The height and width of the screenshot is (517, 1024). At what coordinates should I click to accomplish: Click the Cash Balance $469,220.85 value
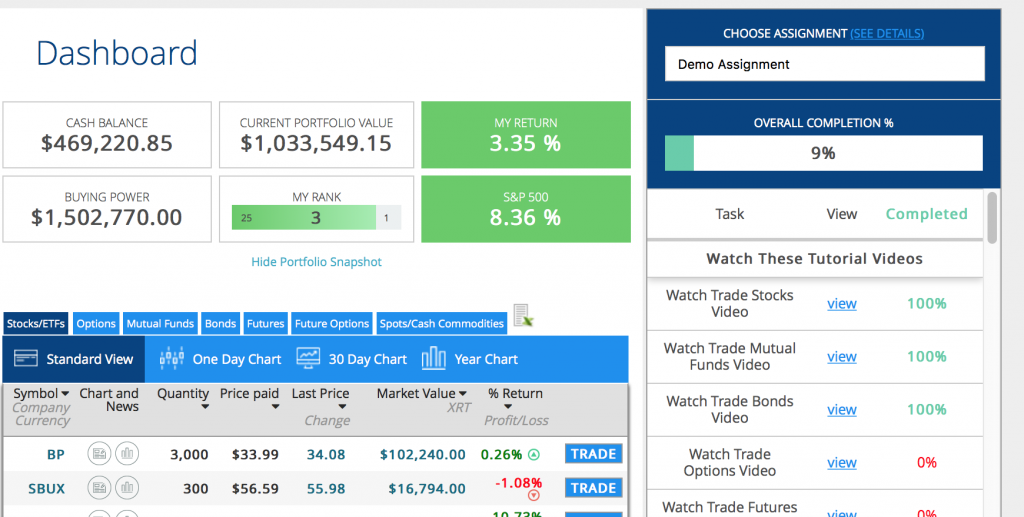107,143
